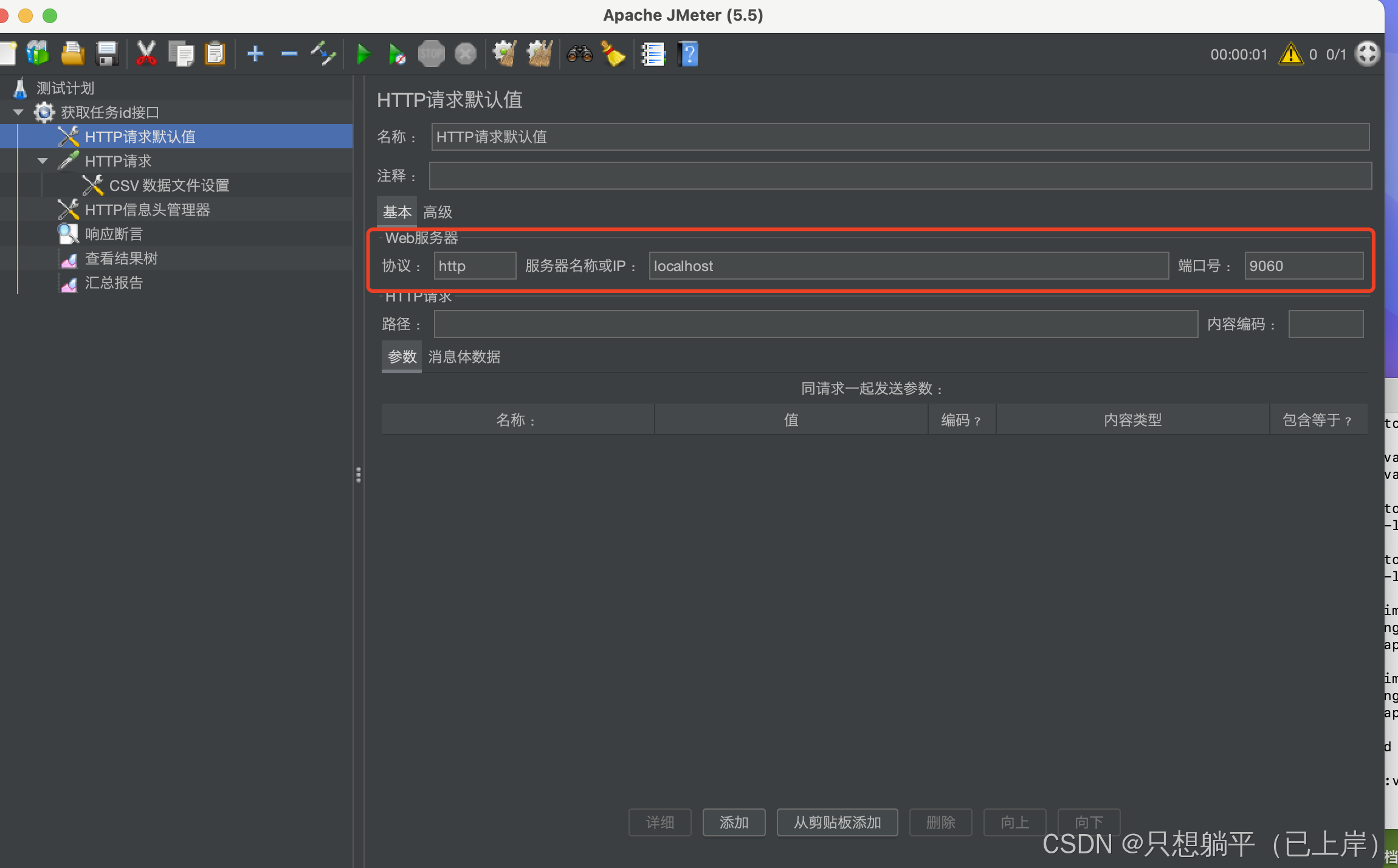Click the Save floppy disk icon

coord(107,54)
